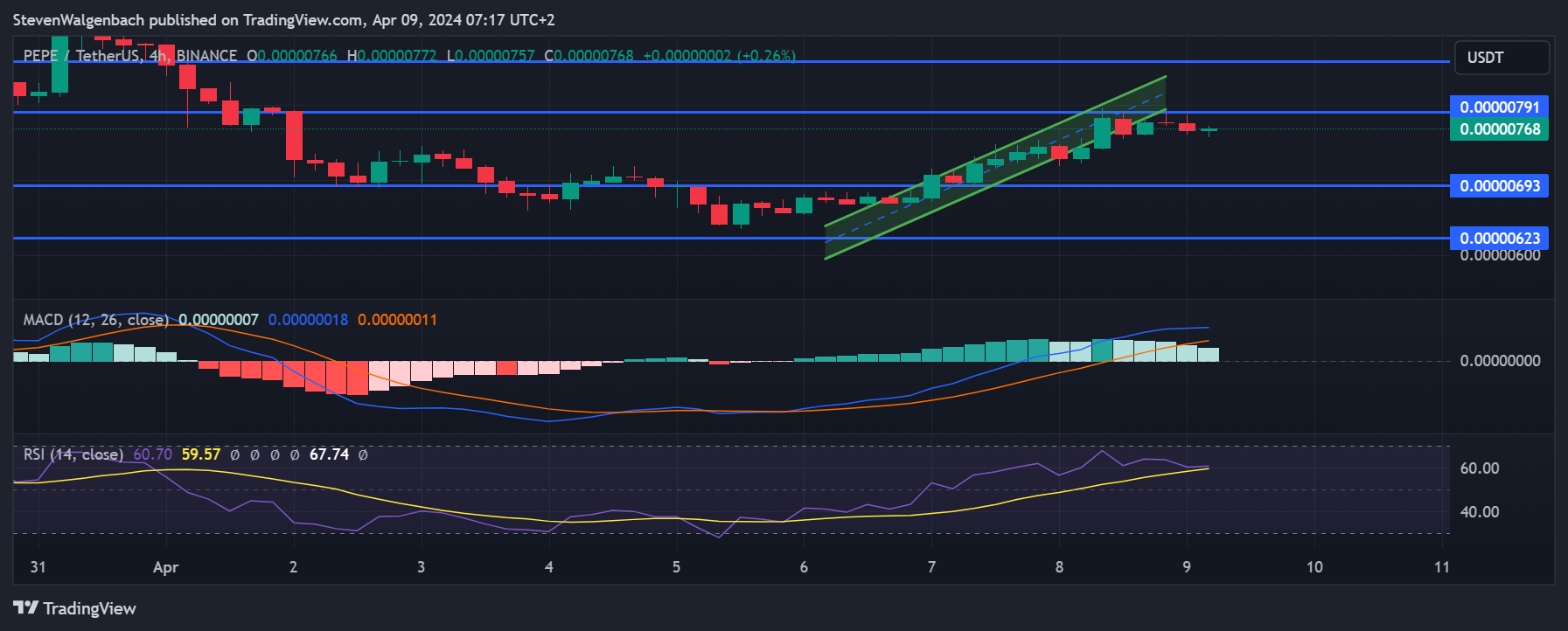This screenshot has width=1568, height=631.
Task: Click the 0.00000000 MACD zero label
Action: (1500, 361)
